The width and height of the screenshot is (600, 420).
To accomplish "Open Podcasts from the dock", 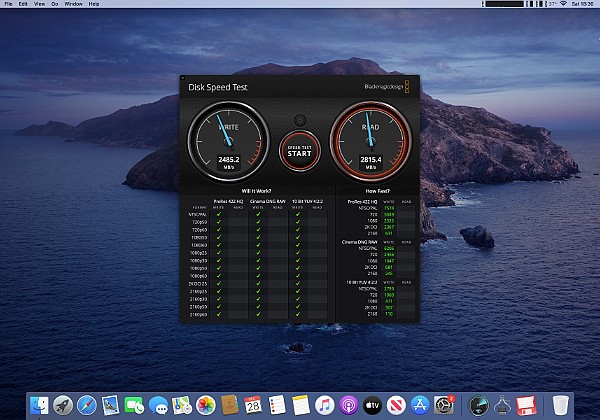I will pyautogui.click(x=348, y=404).
